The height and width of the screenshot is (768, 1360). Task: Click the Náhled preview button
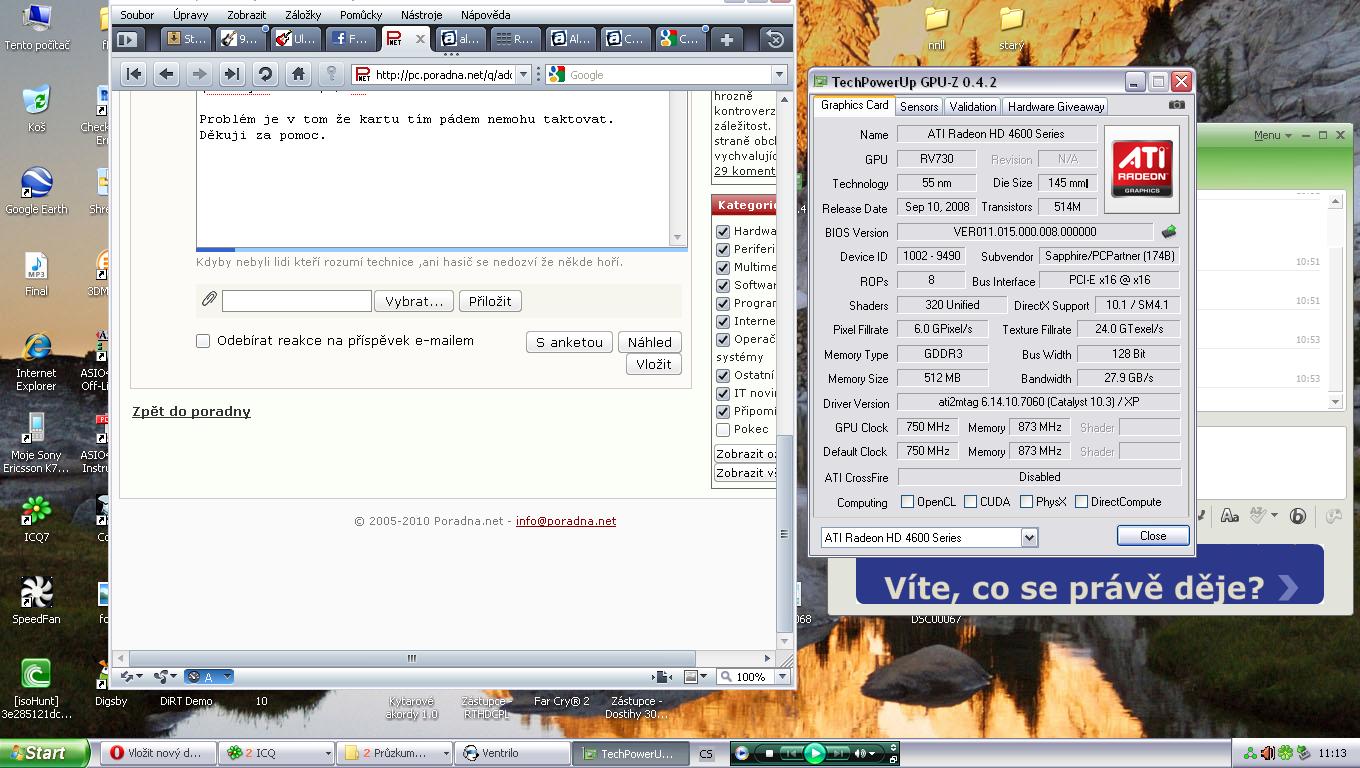click(x=650, y=342)
